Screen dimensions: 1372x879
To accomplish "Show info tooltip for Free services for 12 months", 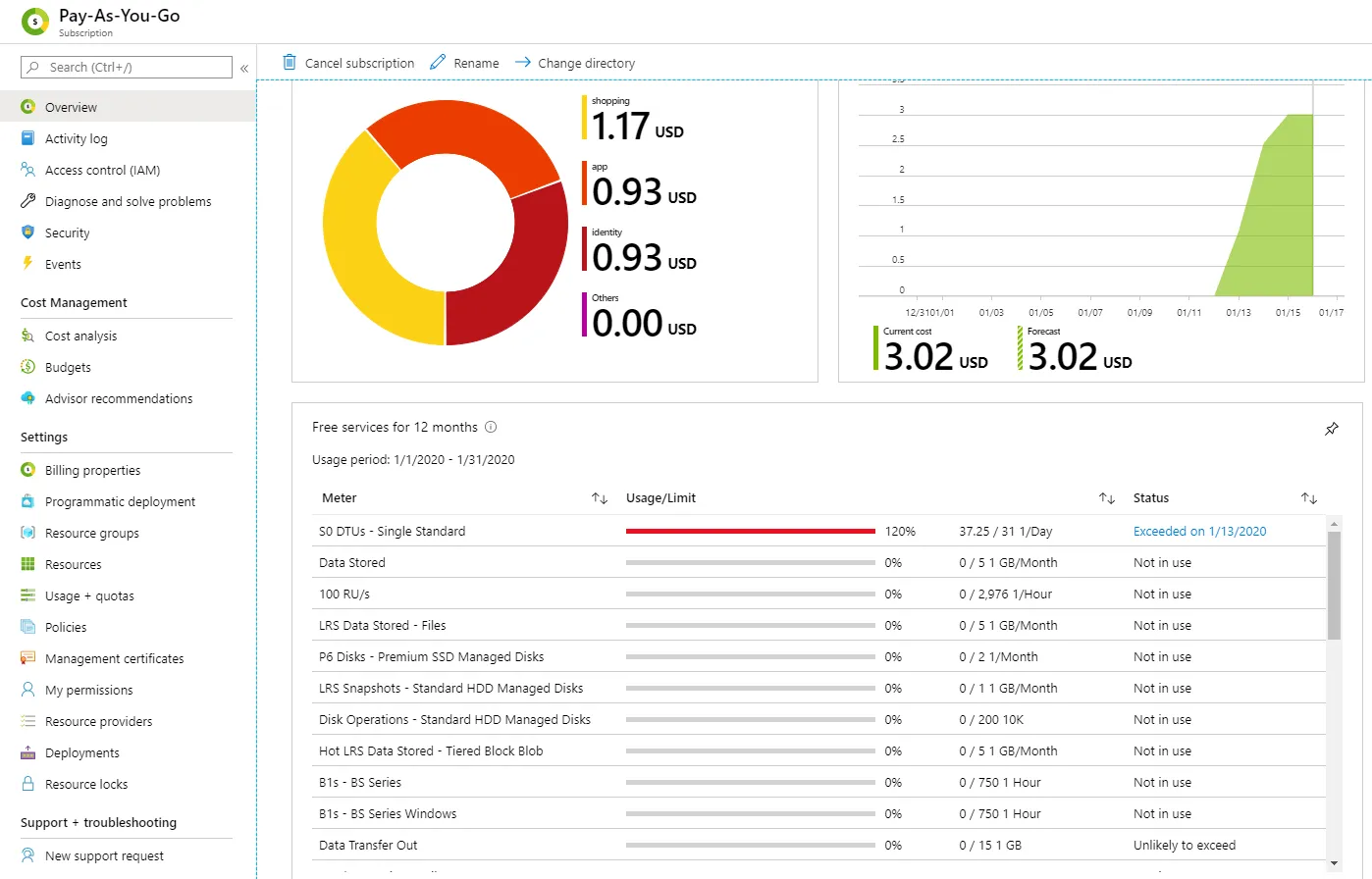I will point(491,427).
